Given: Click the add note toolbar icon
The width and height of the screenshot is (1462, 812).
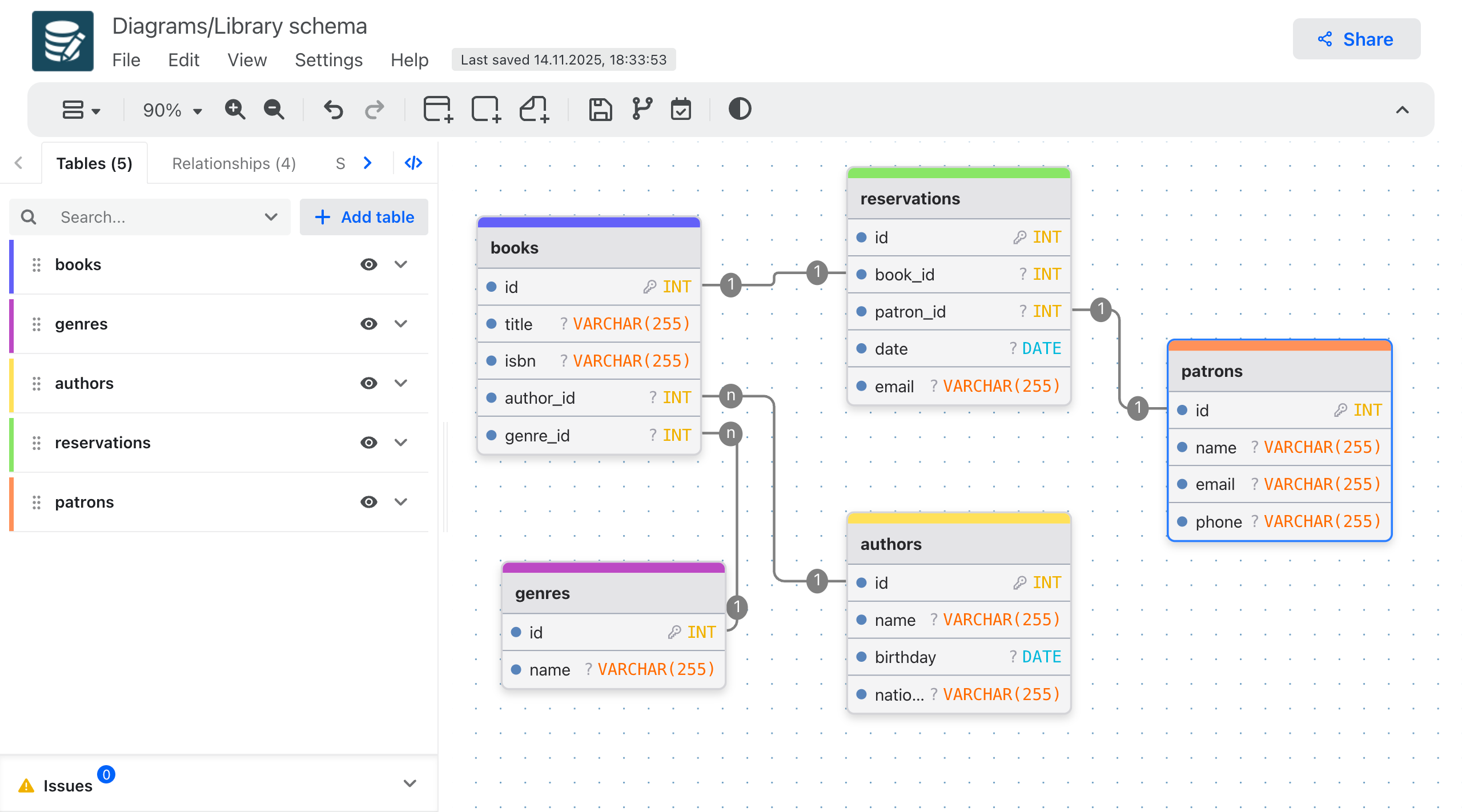Looking at the screenshot, I should click(534, 110).
